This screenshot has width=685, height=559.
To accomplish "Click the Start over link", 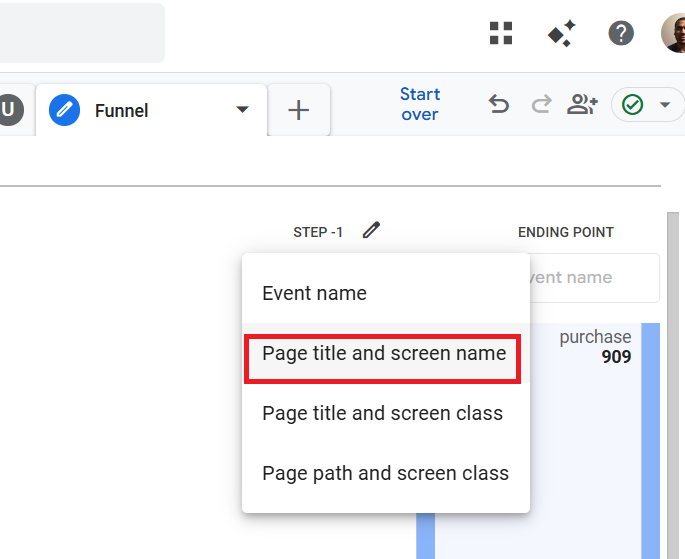I will [x=419, y=104].
